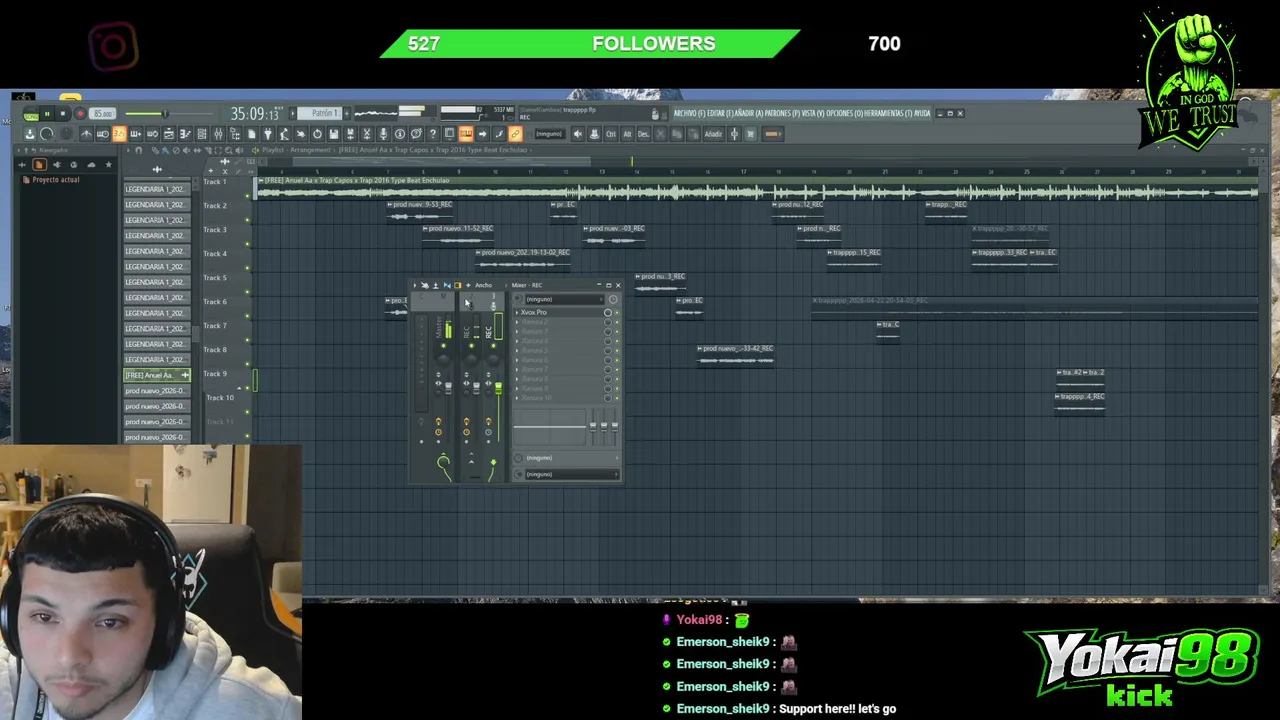Click the info circle icon
This screenshot has height=720, width=1280.
click(399, 134)
